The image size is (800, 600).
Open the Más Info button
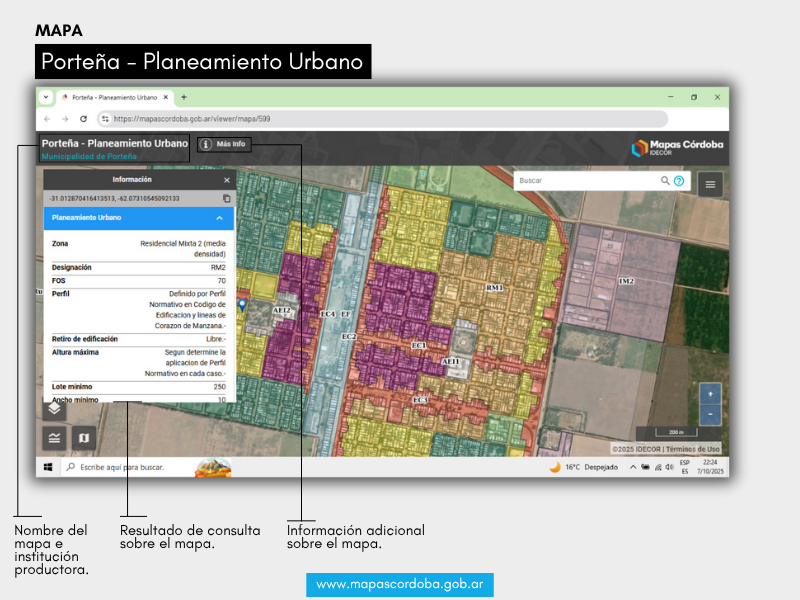tap(224, 144)
